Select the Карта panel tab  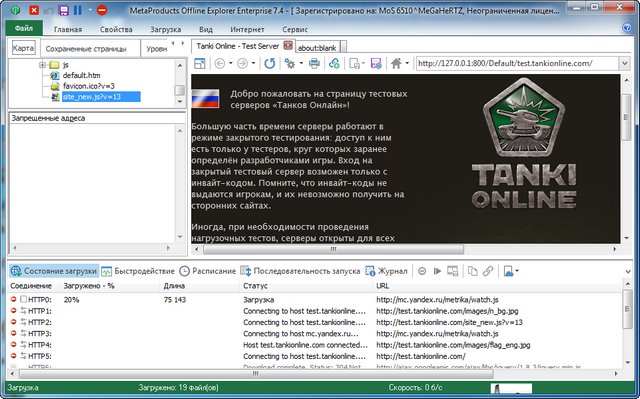point(23,48)
